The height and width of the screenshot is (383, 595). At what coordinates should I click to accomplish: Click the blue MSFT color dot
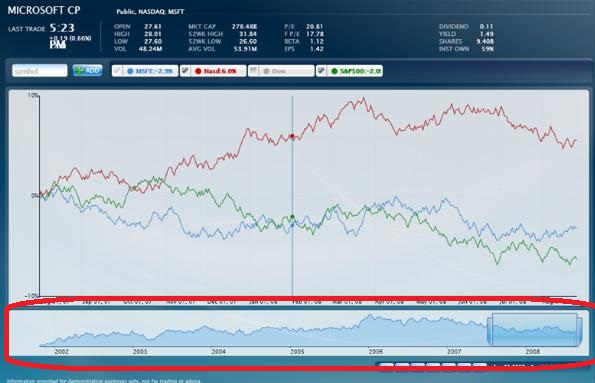click(130, 71)
